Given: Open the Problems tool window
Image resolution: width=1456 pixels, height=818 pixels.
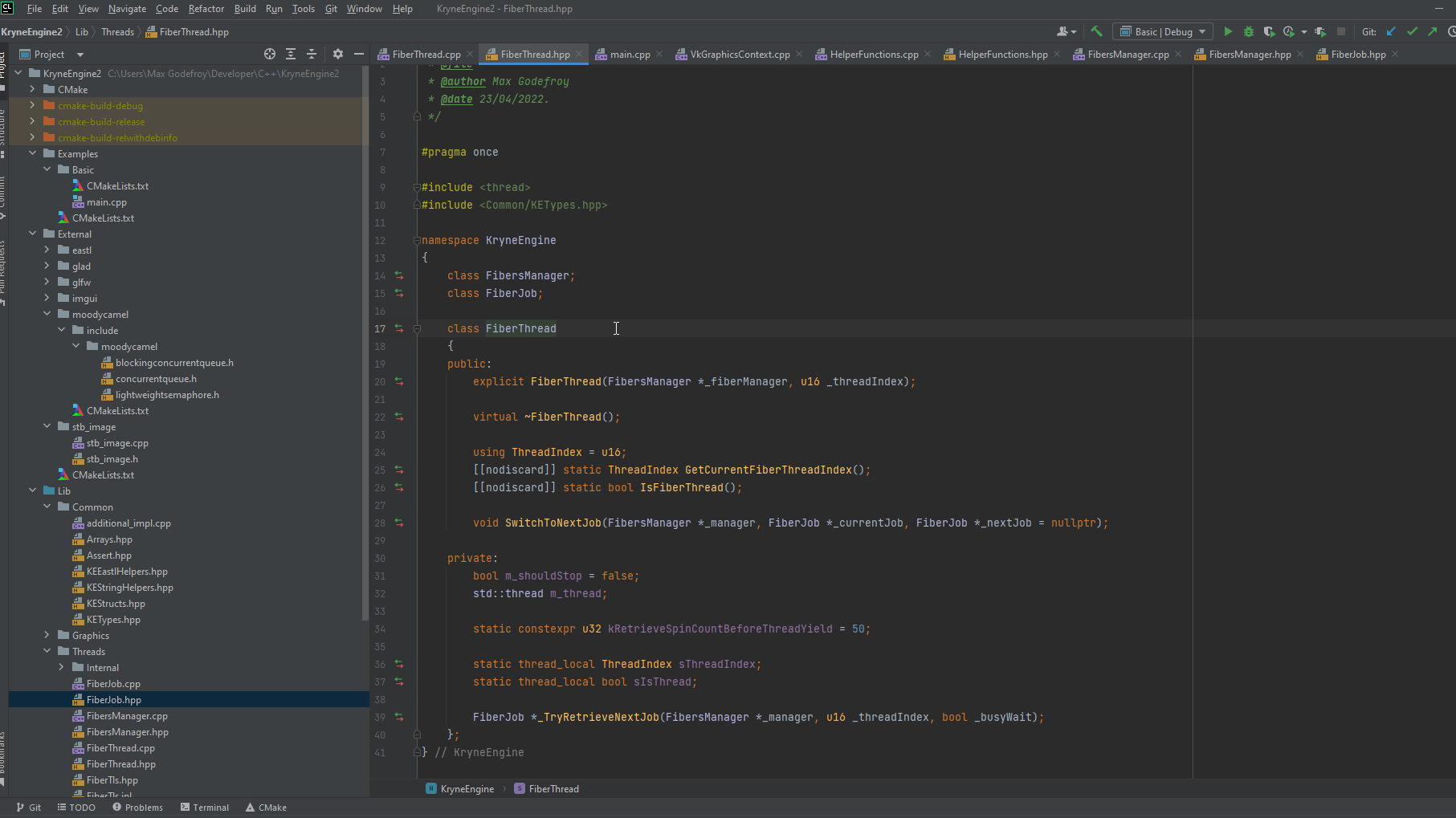Looking at the screenshot, I should tap(137, 808).
